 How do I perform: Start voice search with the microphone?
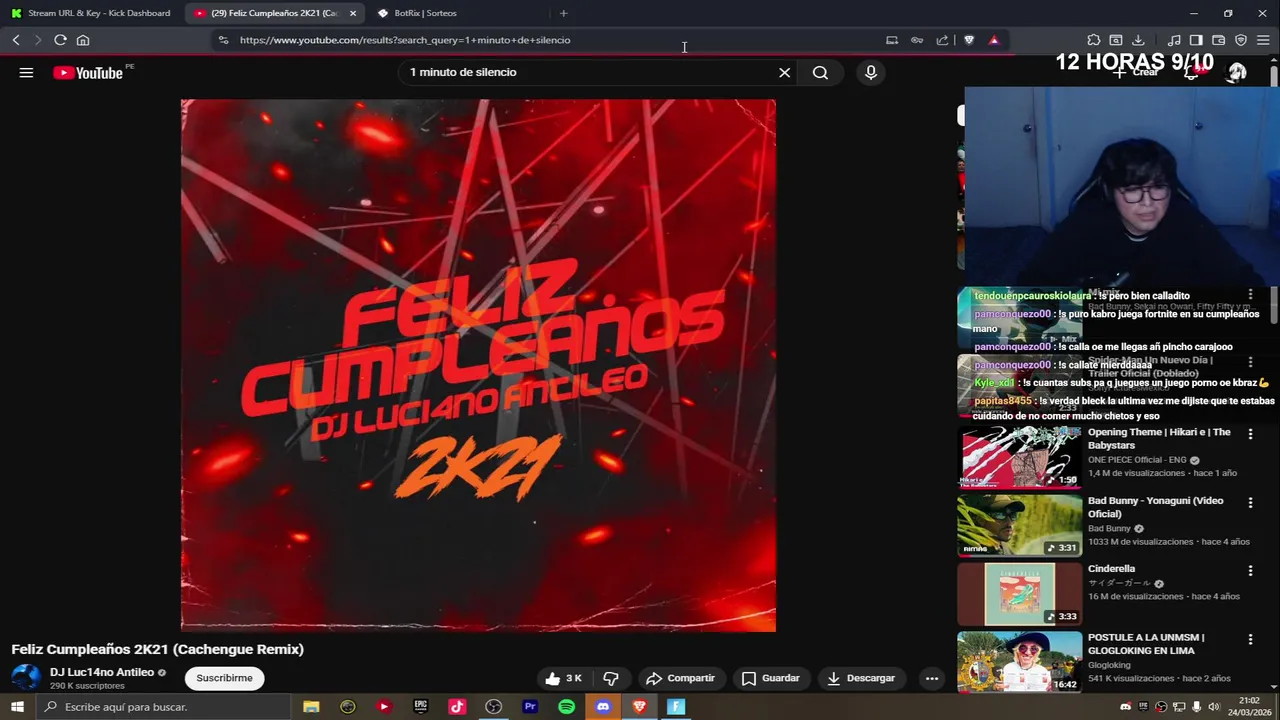click(x=871, y=72)
